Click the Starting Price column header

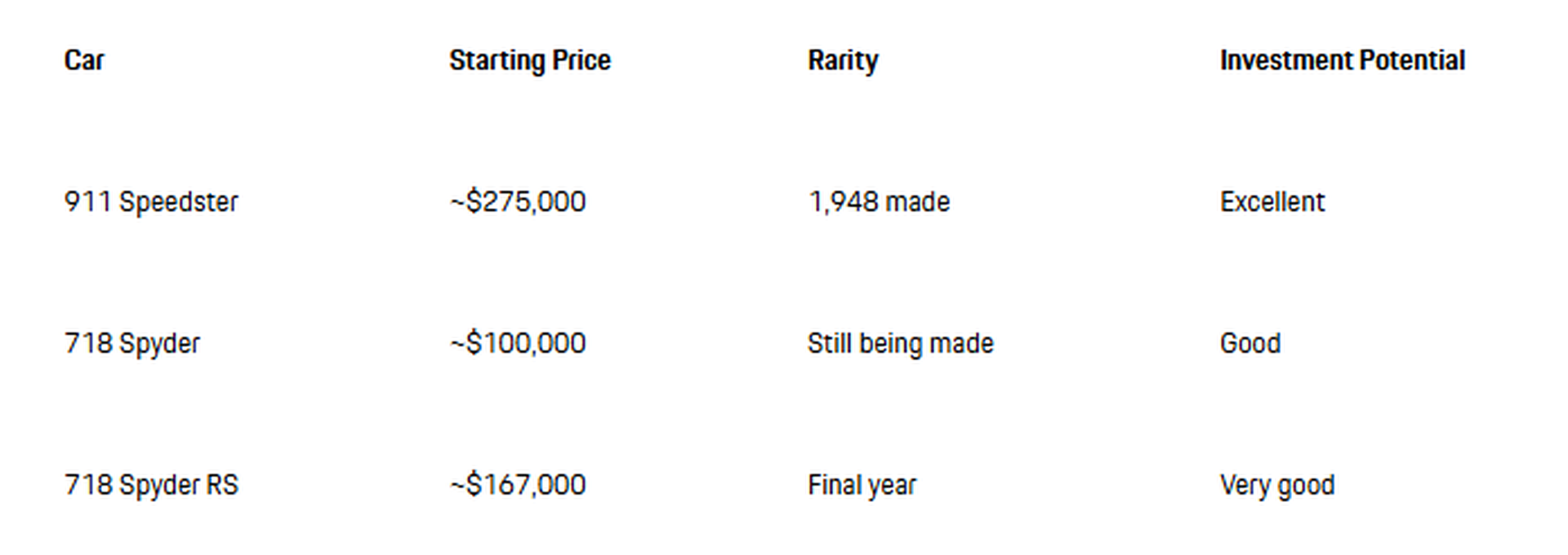click(x=530, y=60)
